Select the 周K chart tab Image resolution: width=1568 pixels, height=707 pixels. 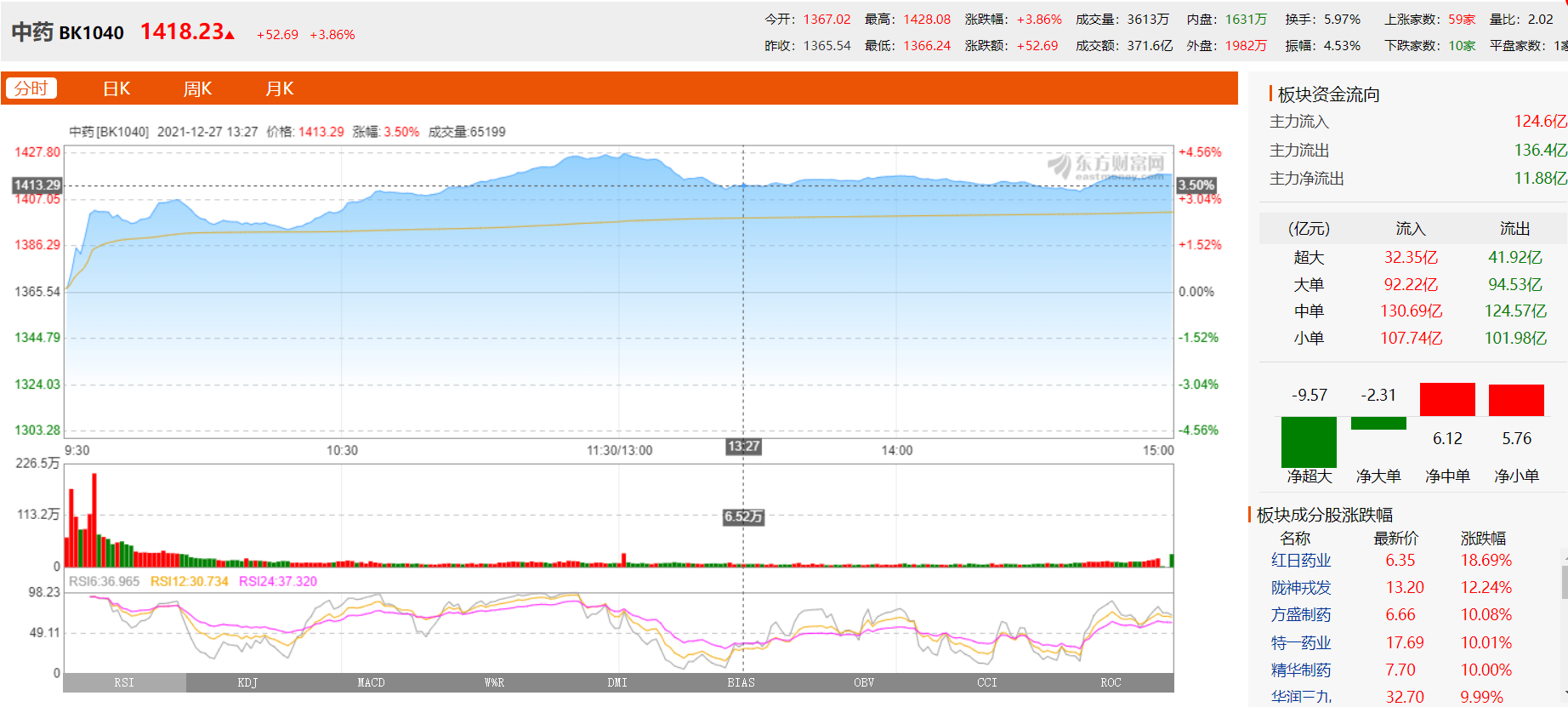tap(197, 88)
